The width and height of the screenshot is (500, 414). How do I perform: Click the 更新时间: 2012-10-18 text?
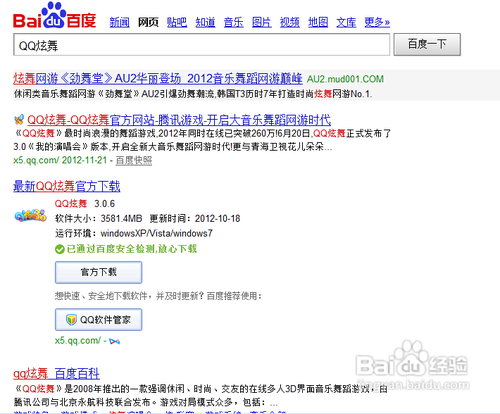195,219
